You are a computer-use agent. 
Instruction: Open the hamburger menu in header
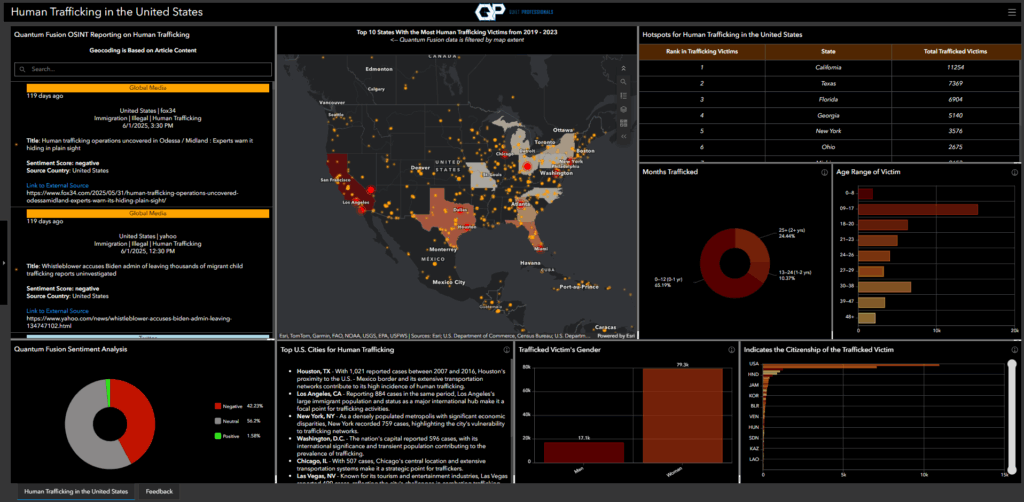tap(1011, 13)
